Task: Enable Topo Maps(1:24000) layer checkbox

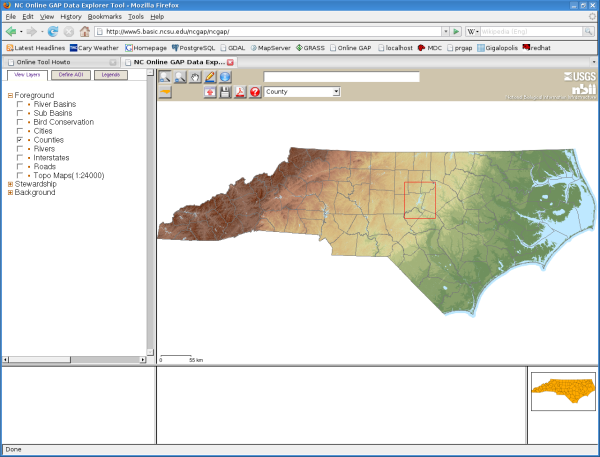Action: [20, 175]
